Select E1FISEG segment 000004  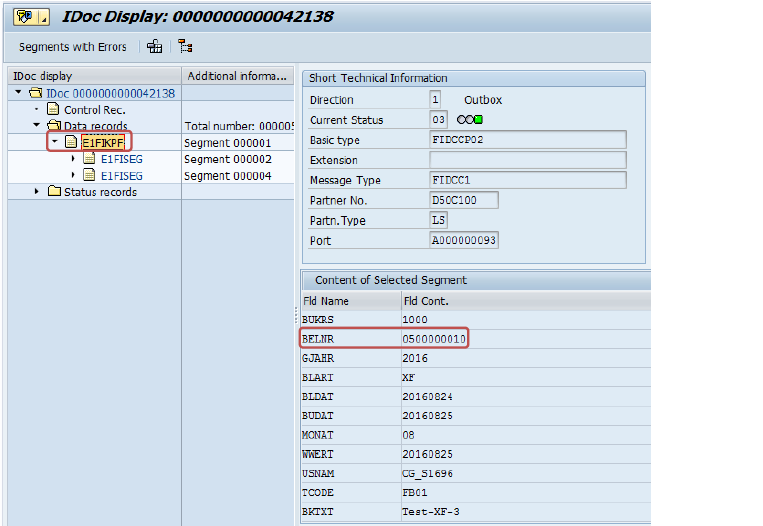coord(121,176)
